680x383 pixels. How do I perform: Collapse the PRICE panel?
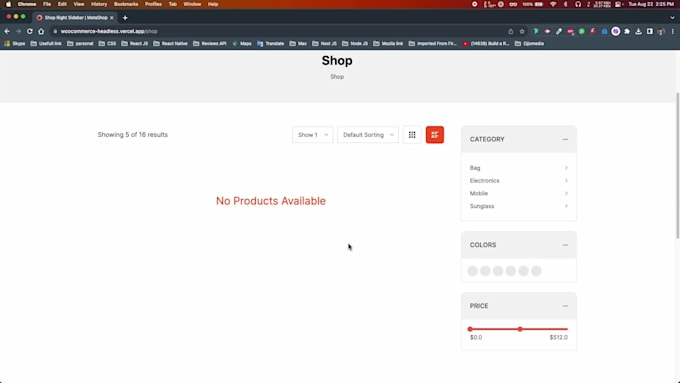pyautogui.click(x=565, y=306)
